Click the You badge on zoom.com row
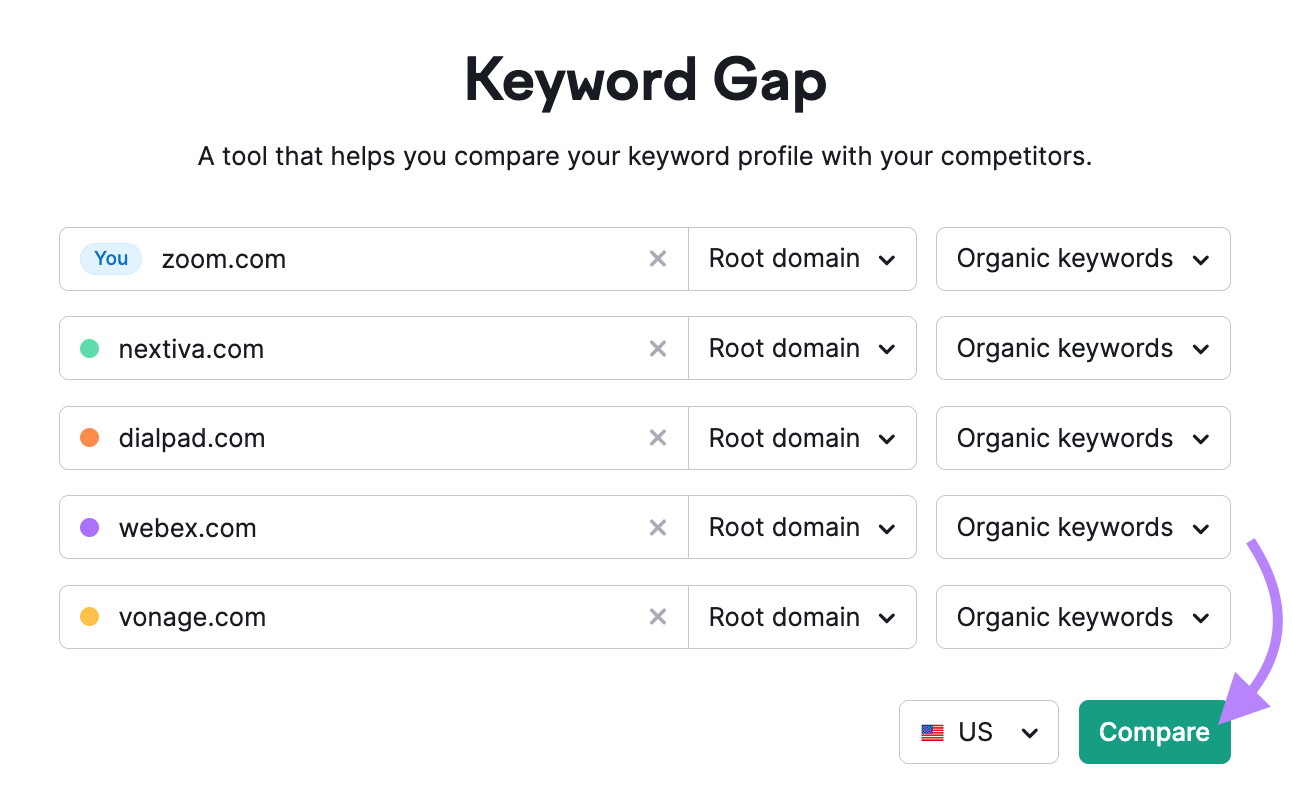1292x800 pixels. point(110,258)
